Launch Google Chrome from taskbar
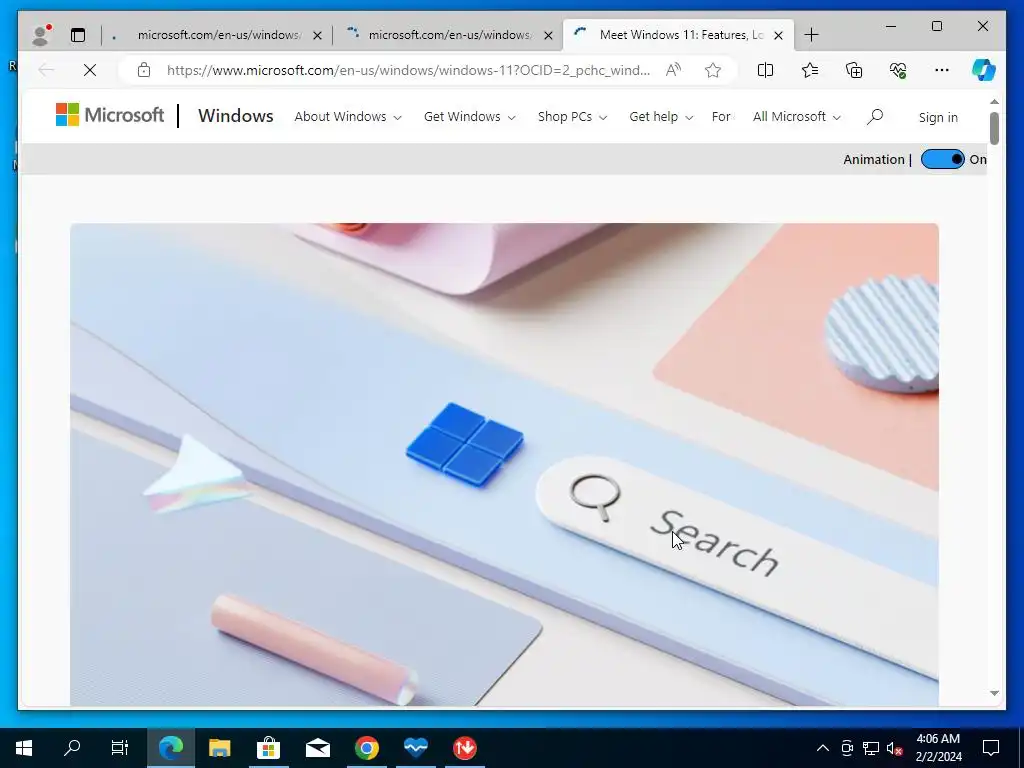This screenshot has height=768, width=1024. (x=366, y=748)
